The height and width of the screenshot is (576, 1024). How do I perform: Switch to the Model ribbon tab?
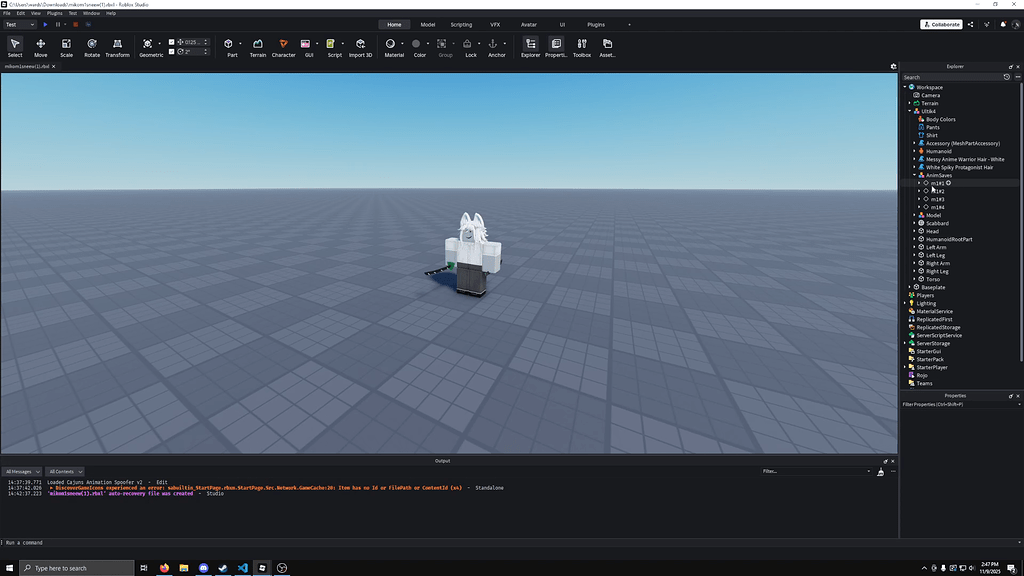tap(427, 23)
